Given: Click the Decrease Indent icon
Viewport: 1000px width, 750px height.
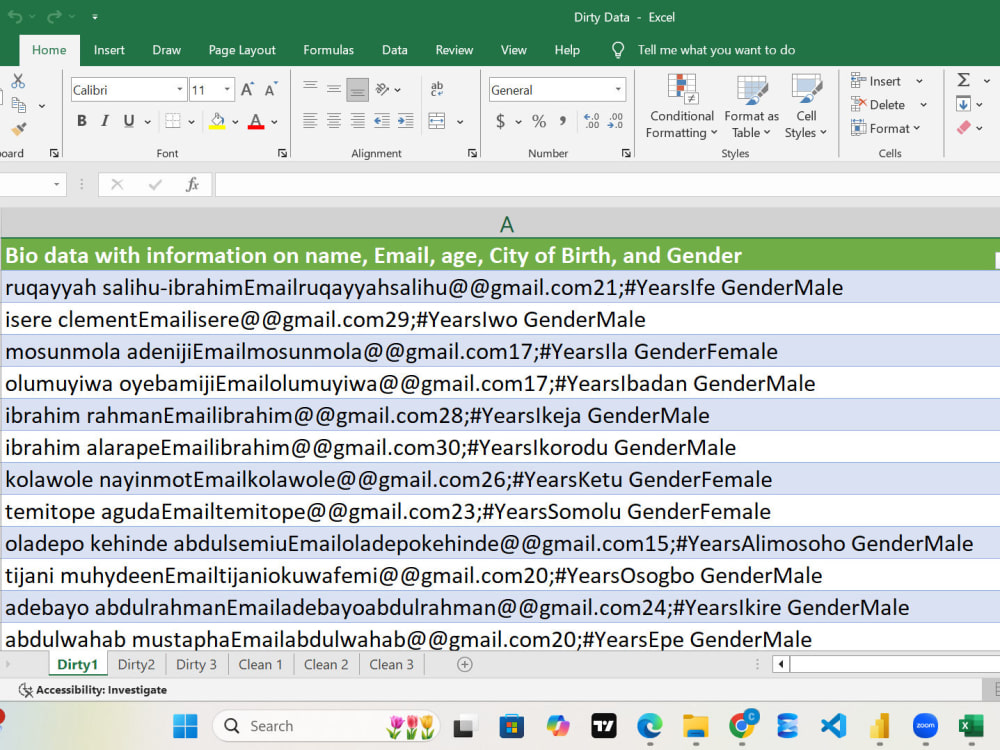Looking at the screenshot, I should pos(382,121).
